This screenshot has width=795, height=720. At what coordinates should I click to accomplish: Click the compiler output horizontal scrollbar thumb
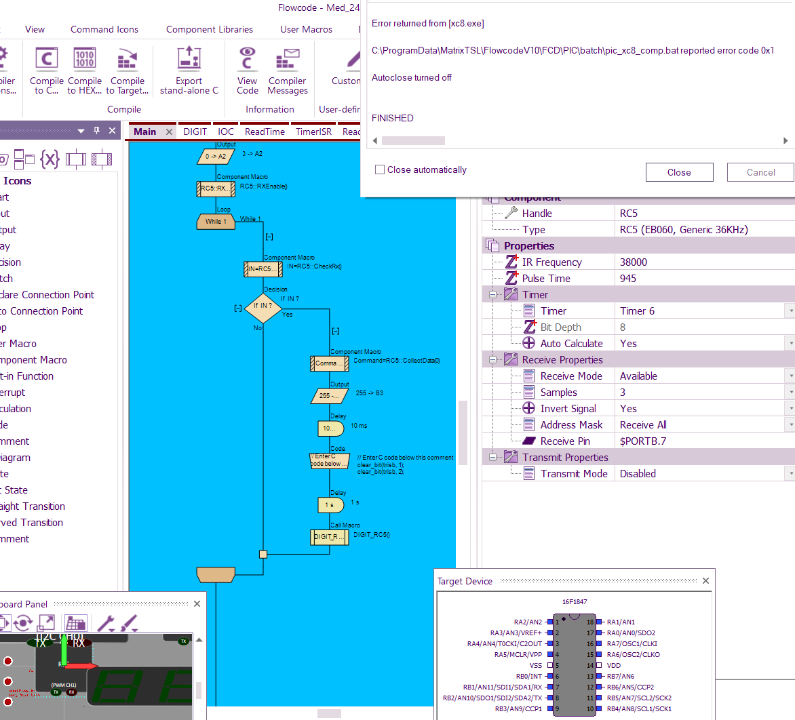pos(413,140)
